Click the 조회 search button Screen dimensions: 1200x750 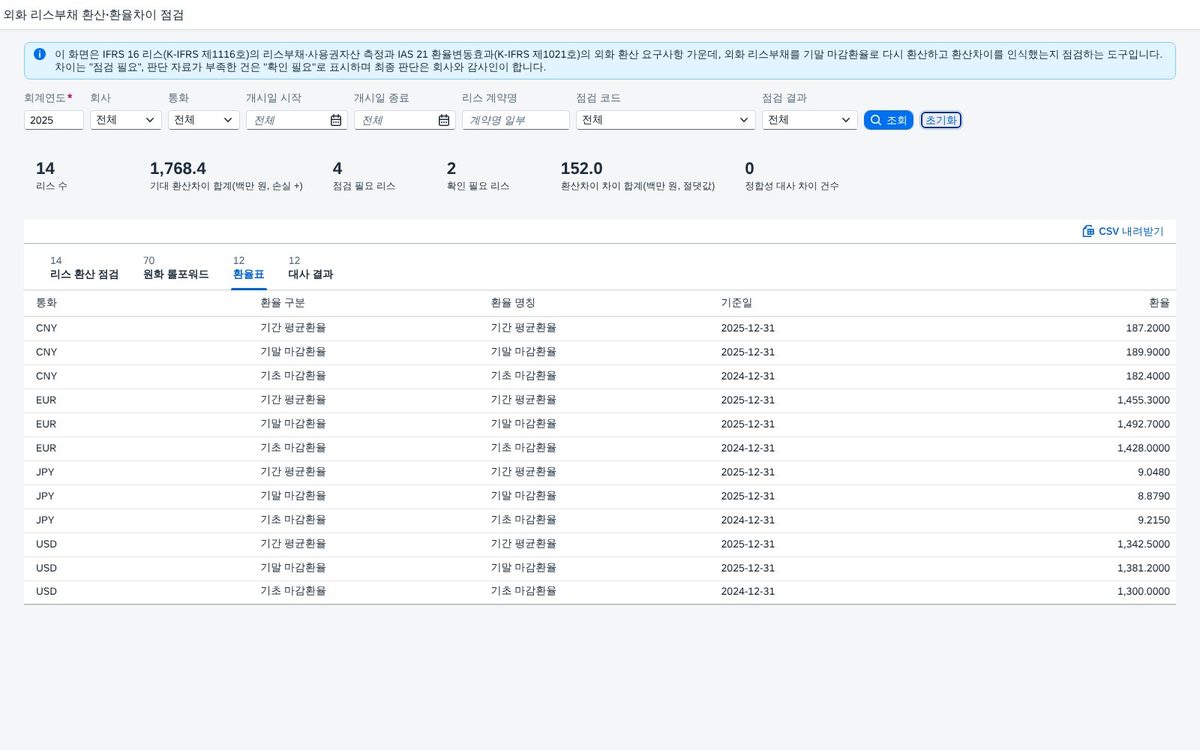point(888,120)
